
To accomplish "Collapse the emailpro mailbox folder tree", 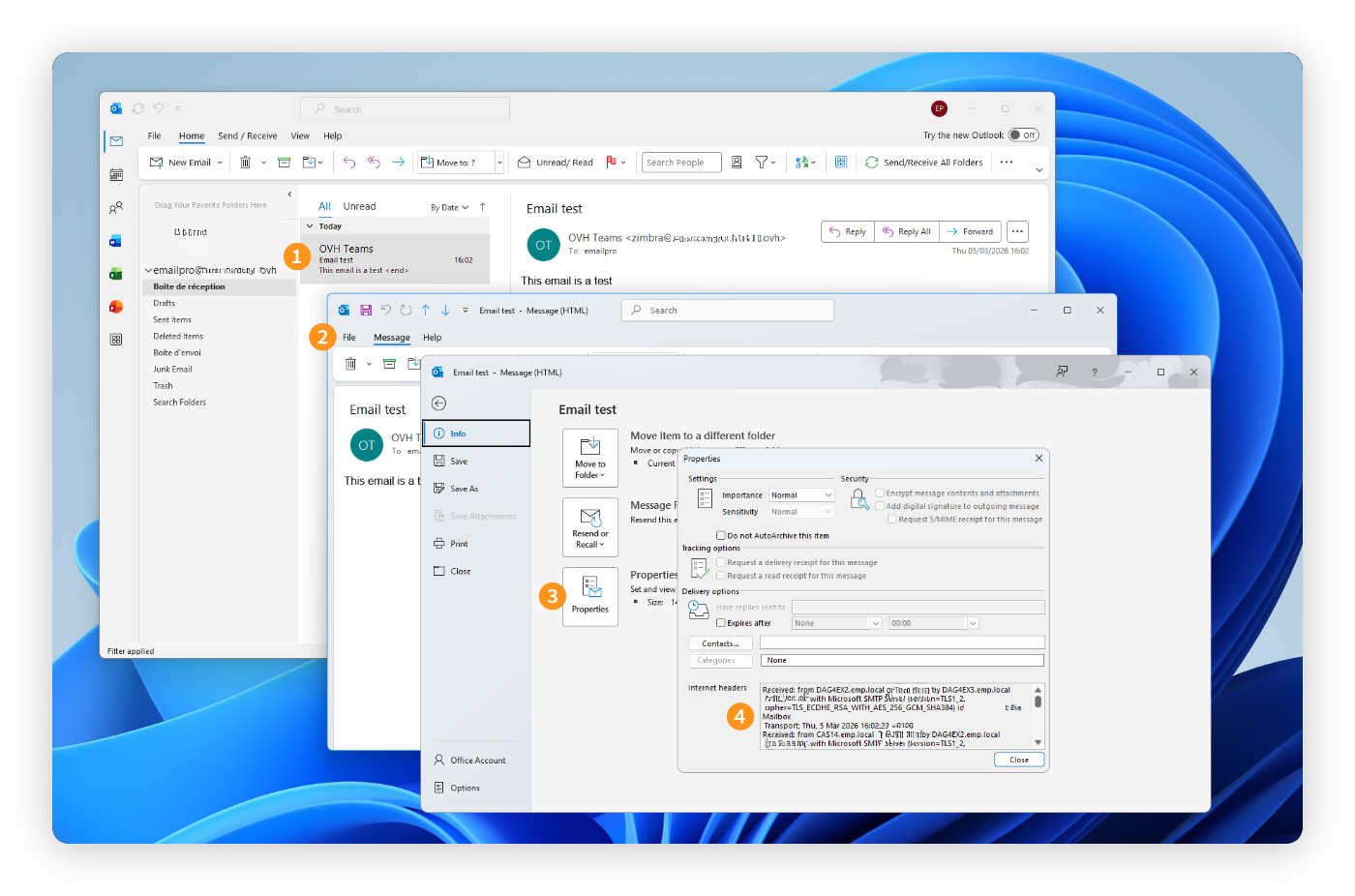I will [x=150, y=269].
